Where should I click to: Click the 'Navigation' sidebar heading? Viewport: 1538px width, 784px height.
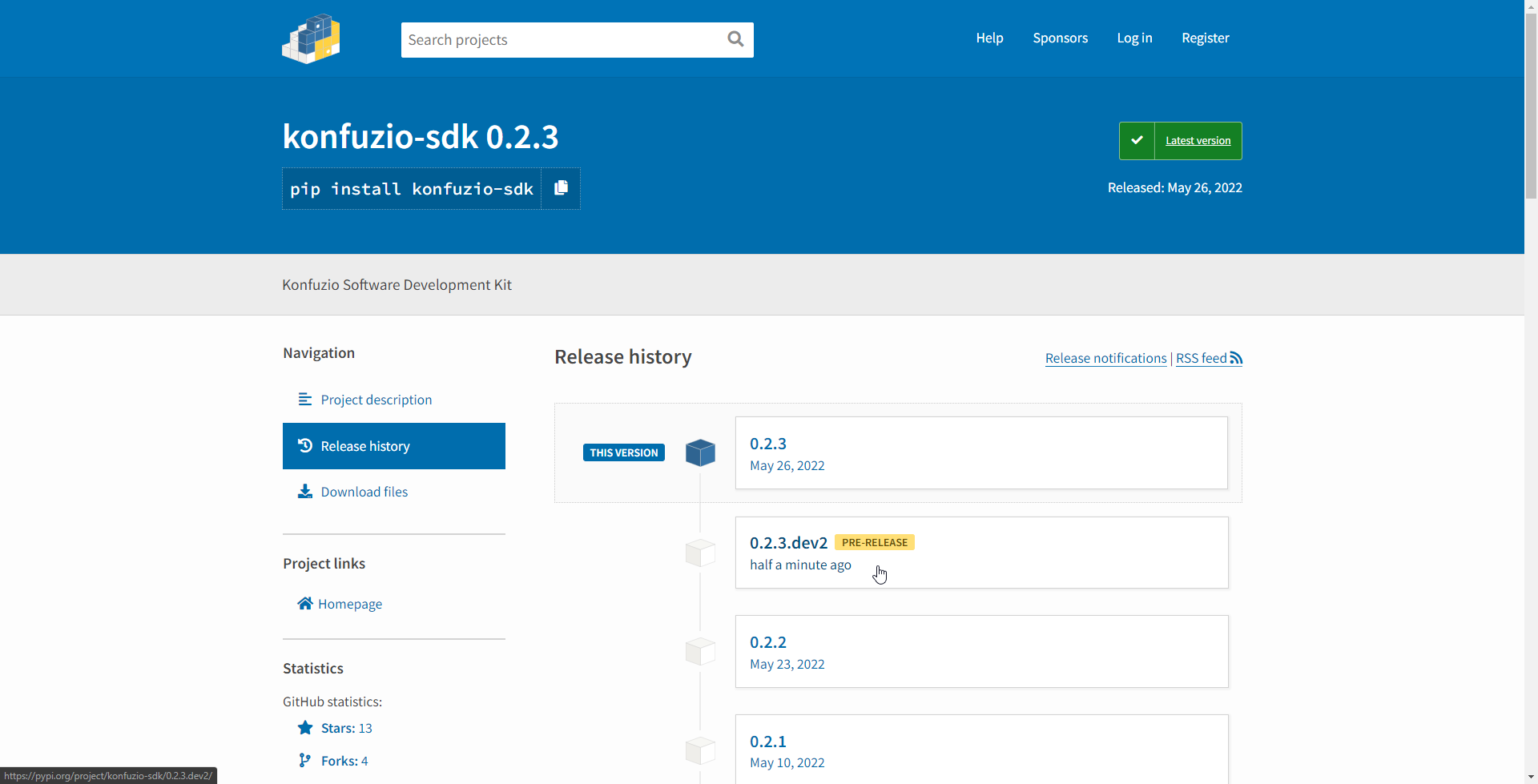click(319, 353)
